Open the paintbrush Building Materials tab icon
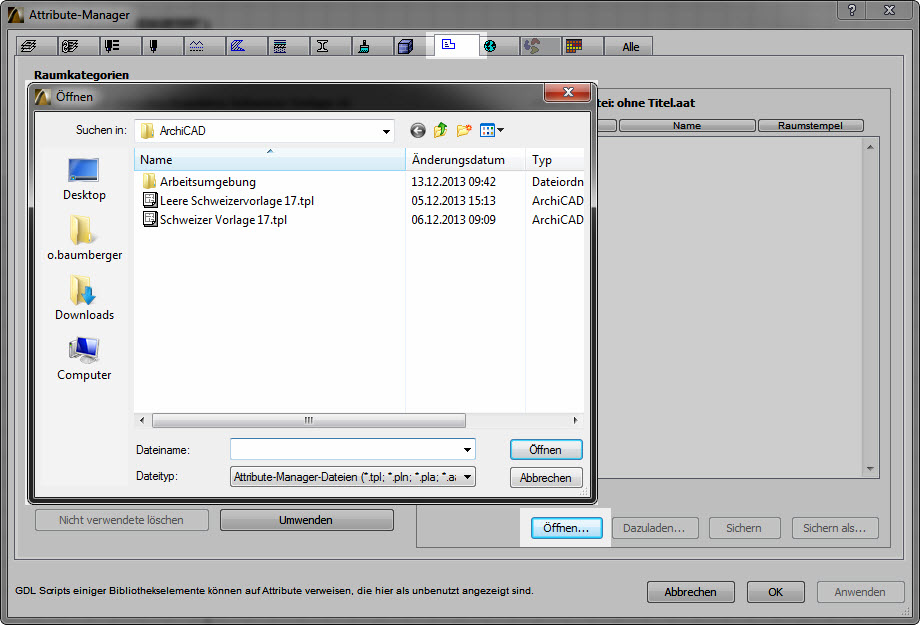This screenshot has height=625, width=920. point(364,46)
